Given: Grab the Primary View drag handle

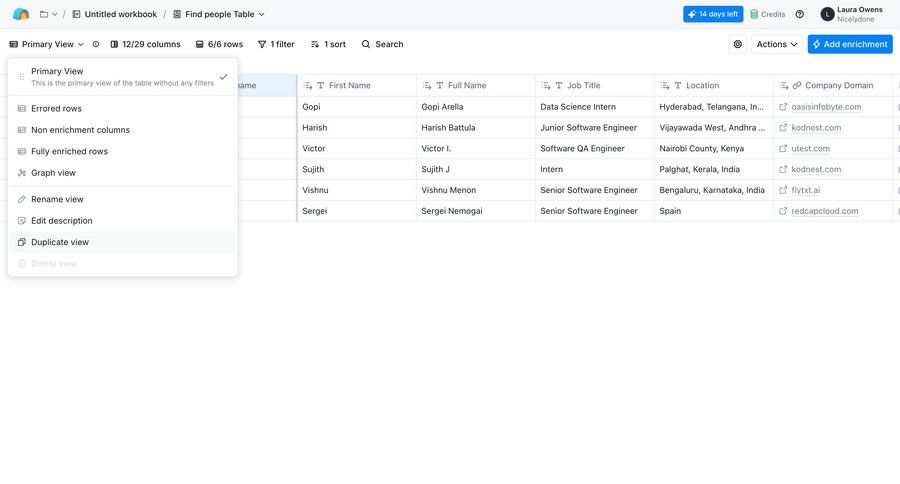Looking at the screenshot, I should point(21,77).
